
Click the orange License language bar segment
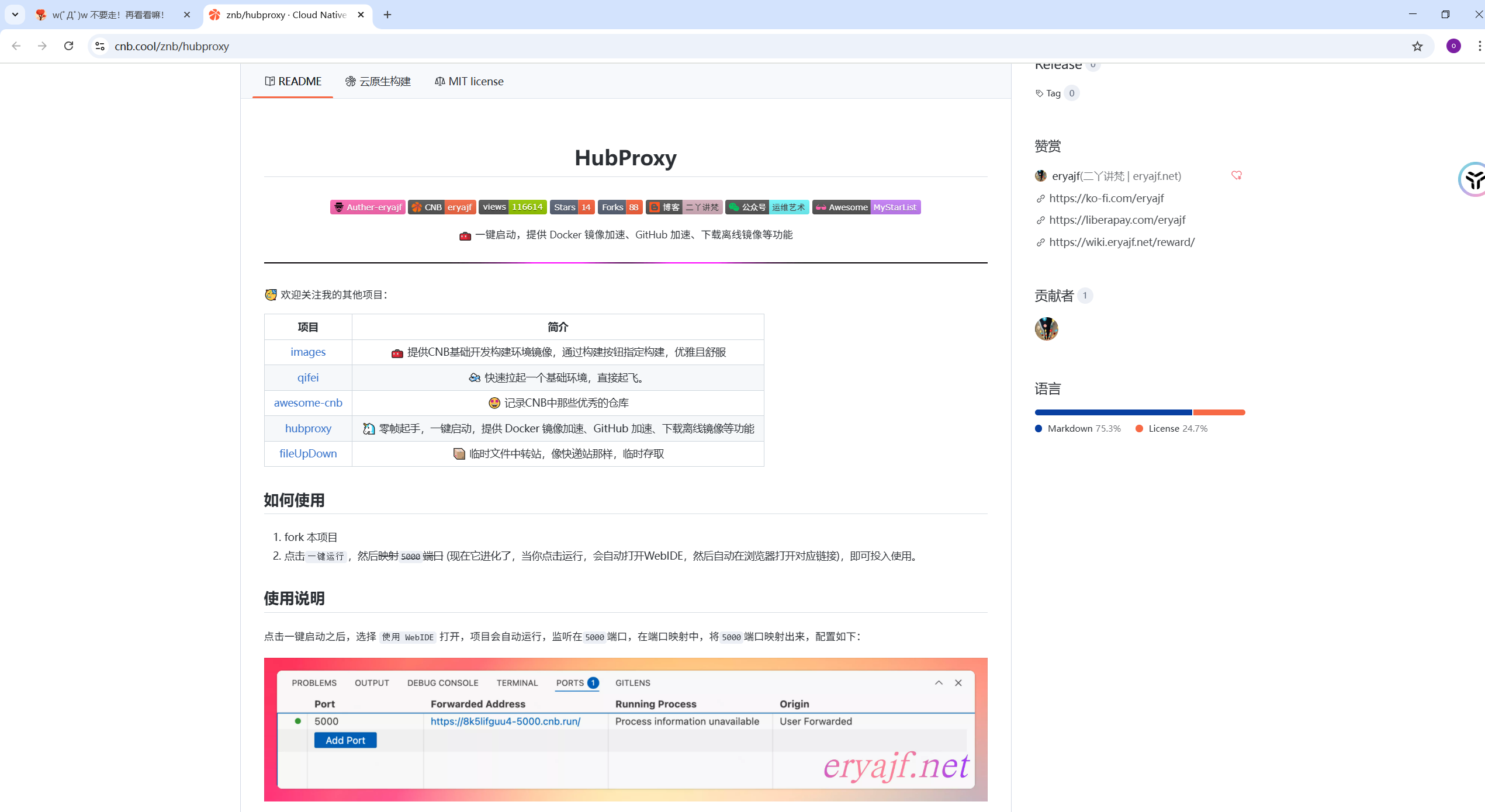coord(1219,412)
